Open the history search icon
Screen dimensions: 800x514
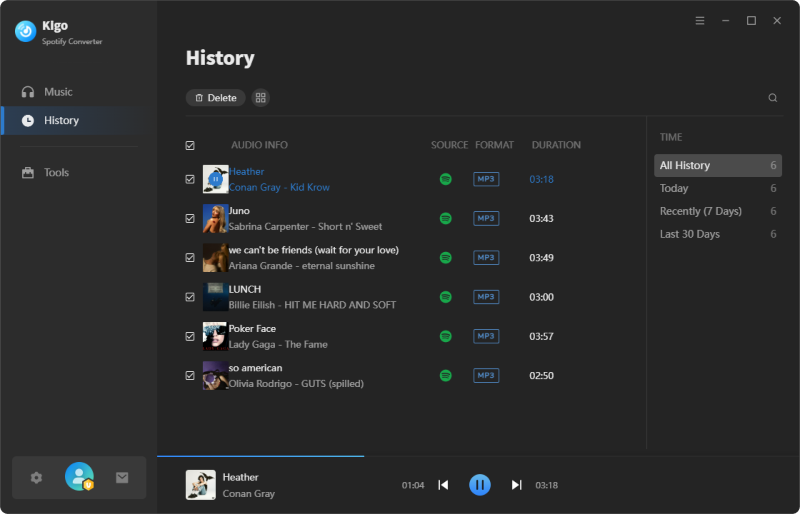tap(773, 98)
